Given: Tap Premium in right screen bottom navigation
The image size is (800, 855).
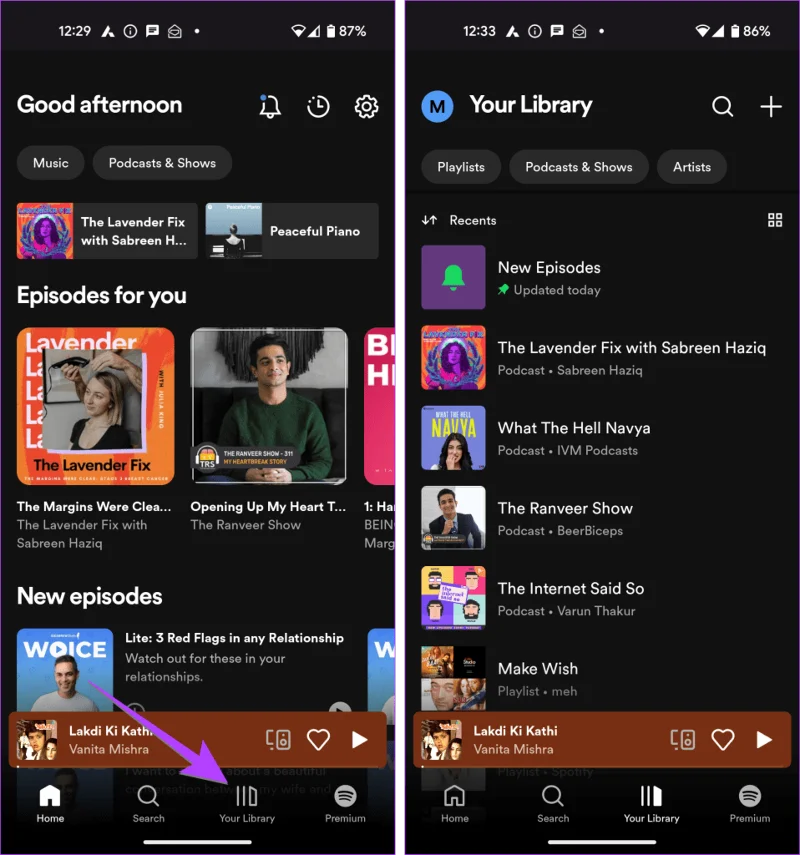Looking at the screenshot, I should pyautogui.click(x=750, y=803).
